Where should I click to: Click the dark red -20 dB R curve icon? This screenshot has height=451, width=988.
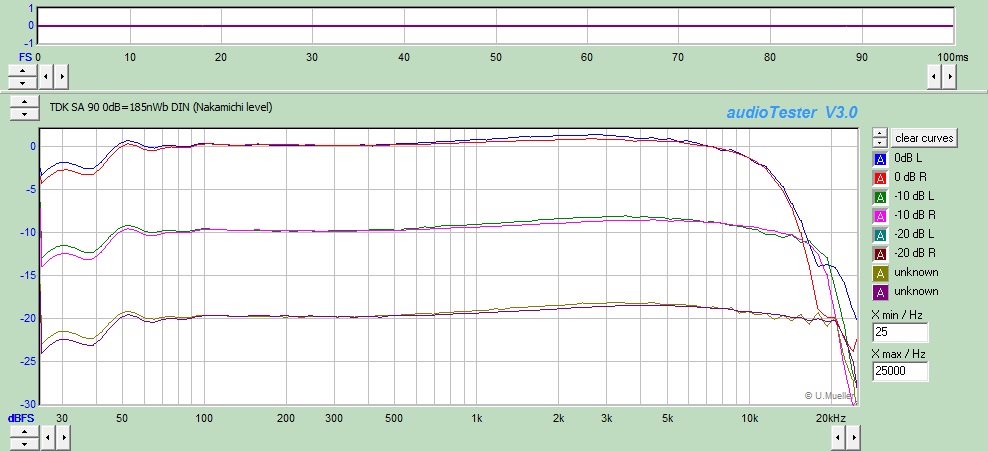[880, 254]
